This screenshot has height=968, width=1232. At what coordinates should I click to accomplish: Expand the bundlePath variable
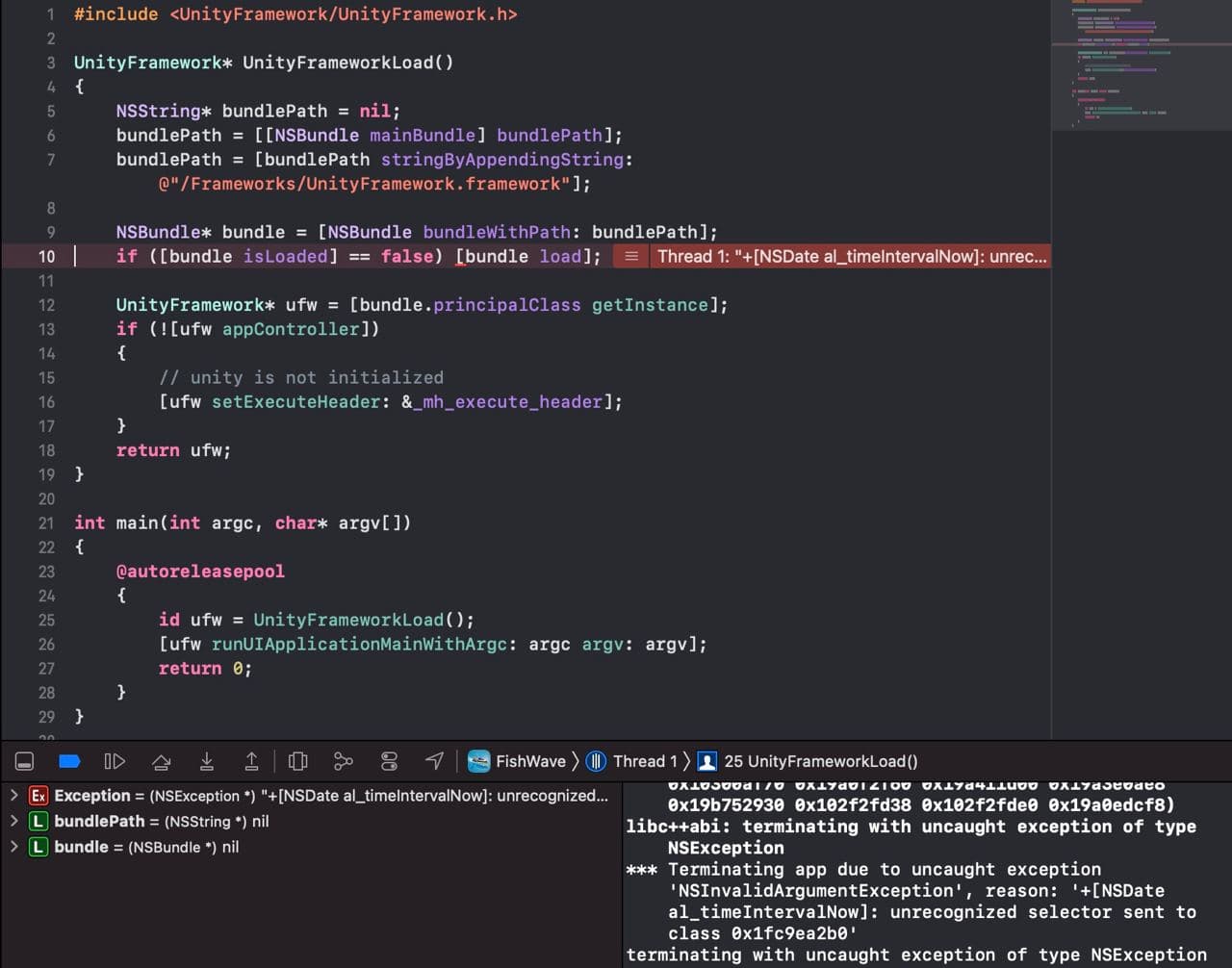coord(13,821)
